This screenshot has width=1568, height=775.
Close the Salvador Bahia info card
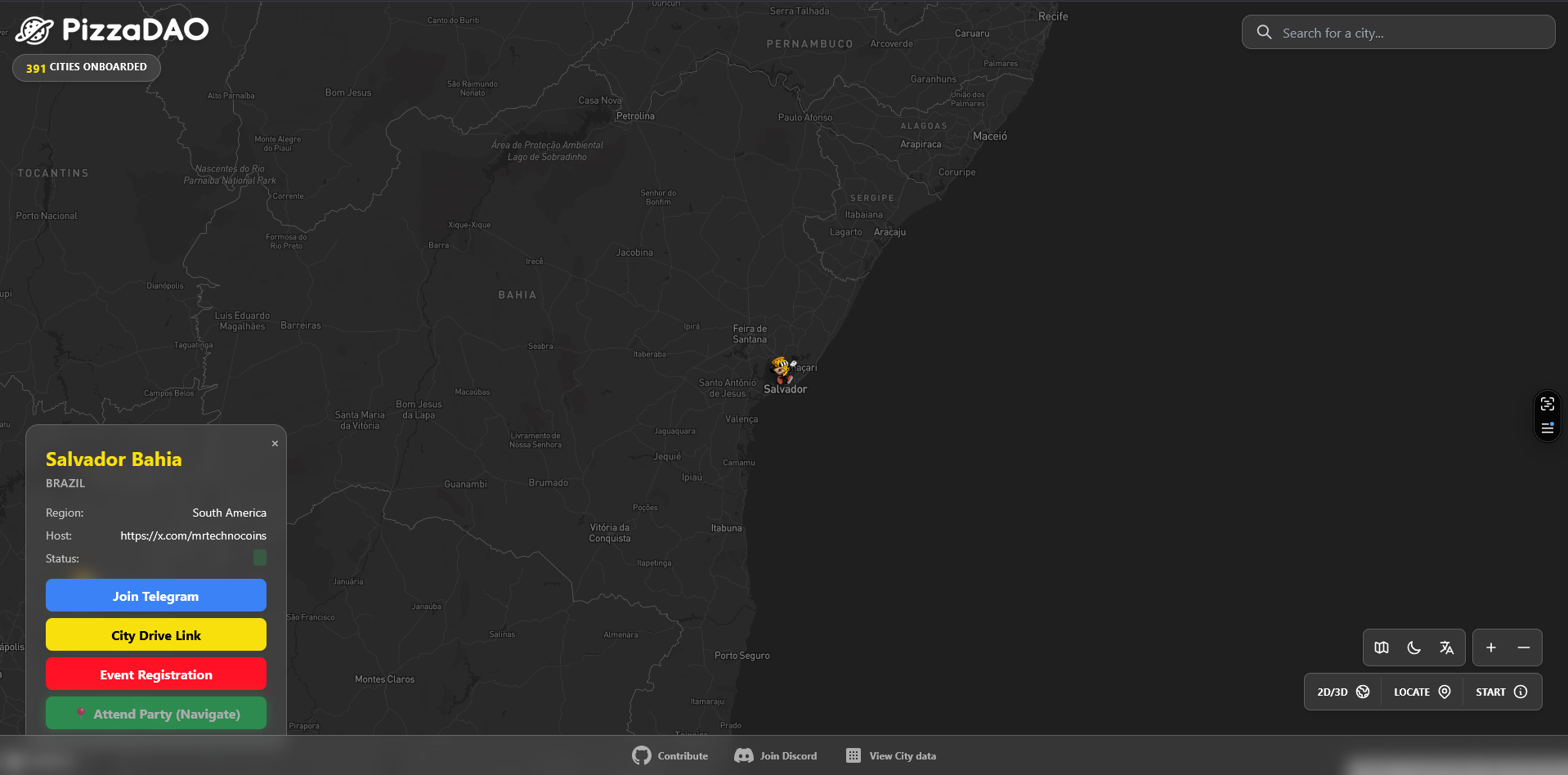(275, 443)
